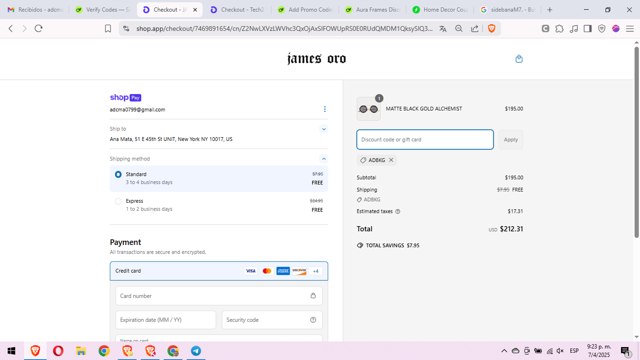The height and width of the screenshot is (360, 640).
Task: Click the james oro store logo
Action: click(x=316, y=59)
